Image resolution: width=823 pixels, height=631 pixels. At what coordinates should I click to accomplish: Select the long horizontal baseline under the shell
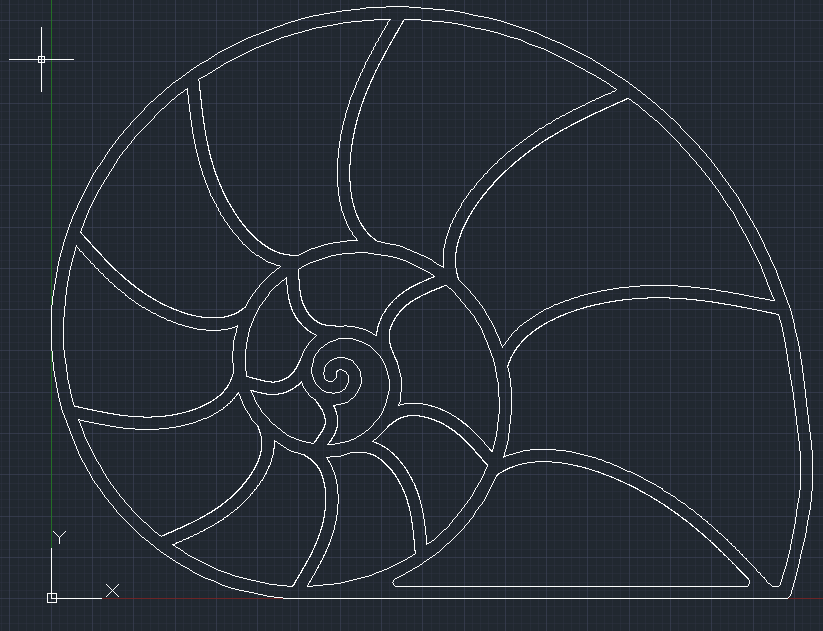point(535,598)
